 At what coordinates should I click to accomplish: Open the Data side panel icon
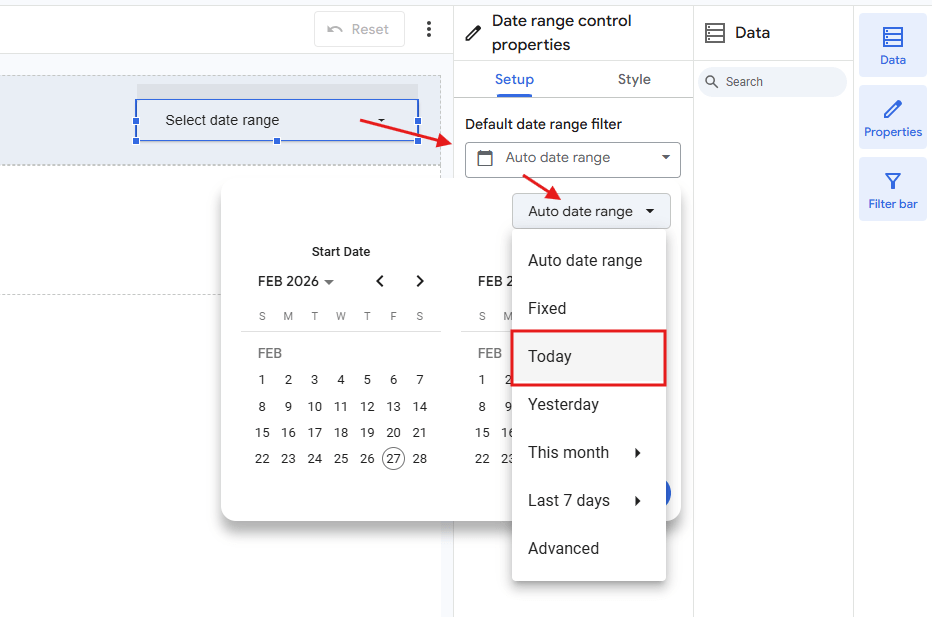892,45
